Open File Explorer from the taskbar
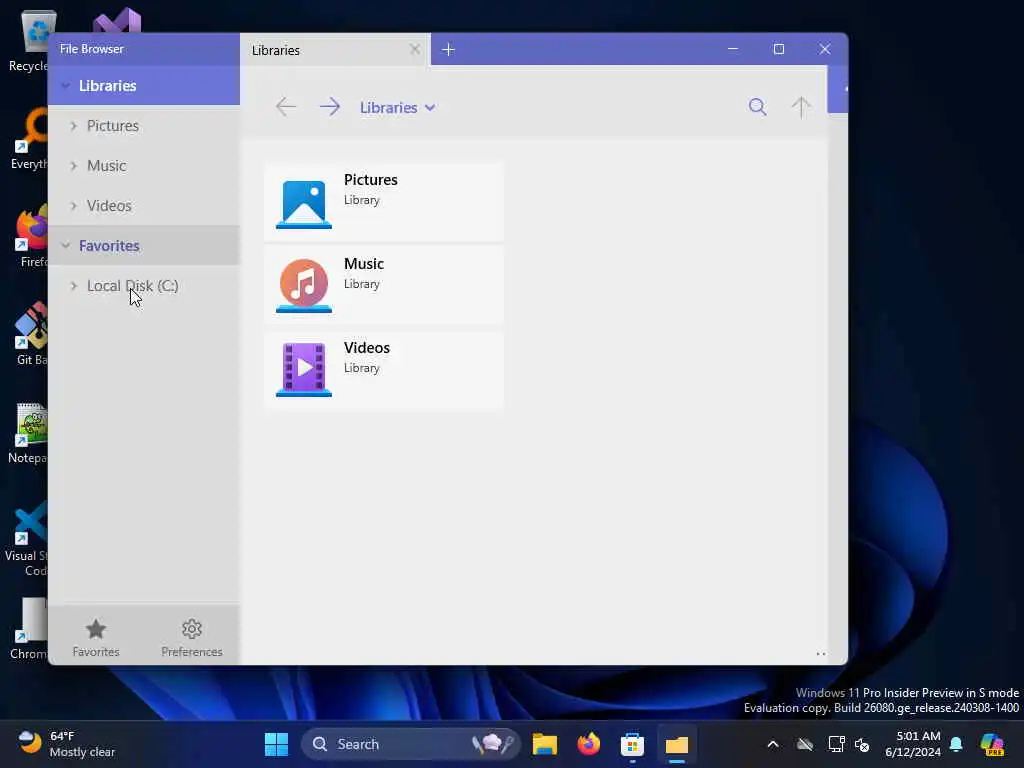 [x=544, y=744]
